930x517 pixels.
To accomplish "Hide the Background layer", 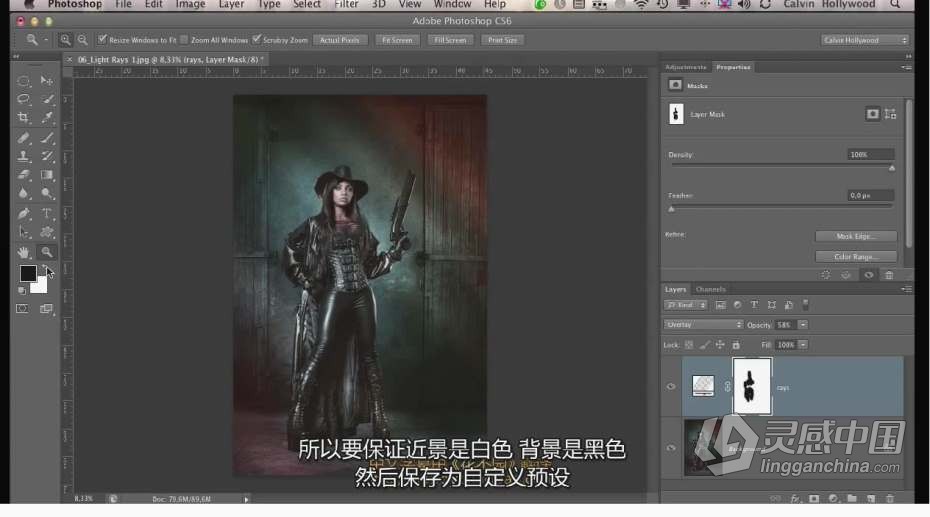I will pos(671,448).
